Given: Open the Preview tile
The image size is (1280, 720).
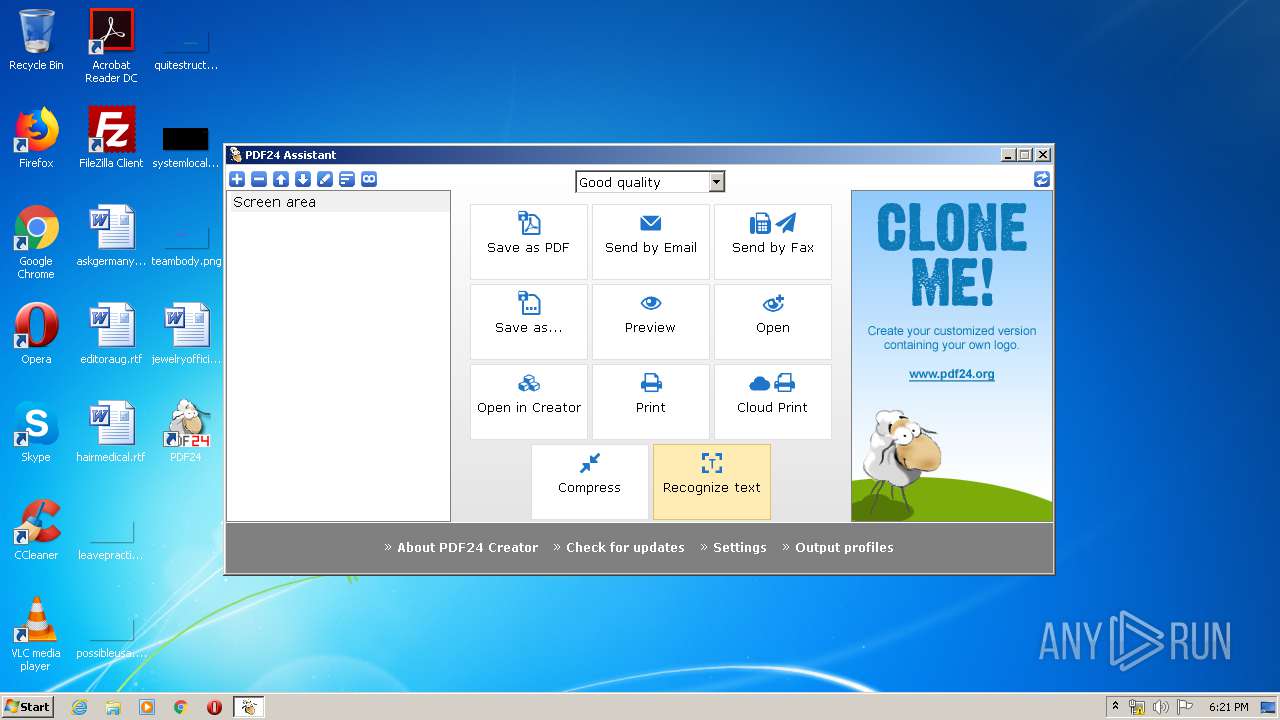Looking at the screenshot, I should pos(651,322).
